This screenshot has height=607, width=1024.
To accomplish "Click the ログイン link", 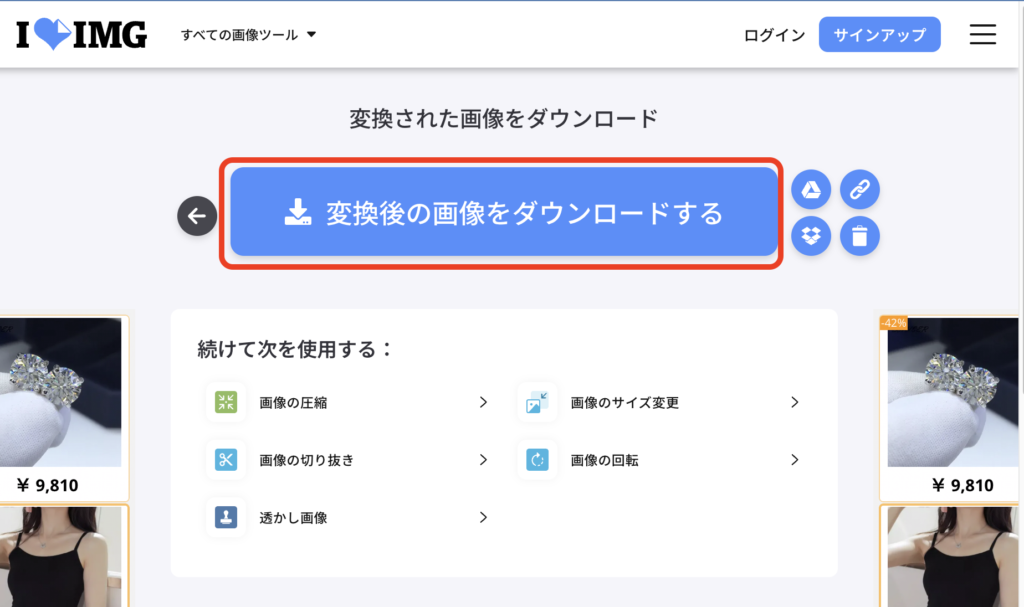I will click(774, 35).
